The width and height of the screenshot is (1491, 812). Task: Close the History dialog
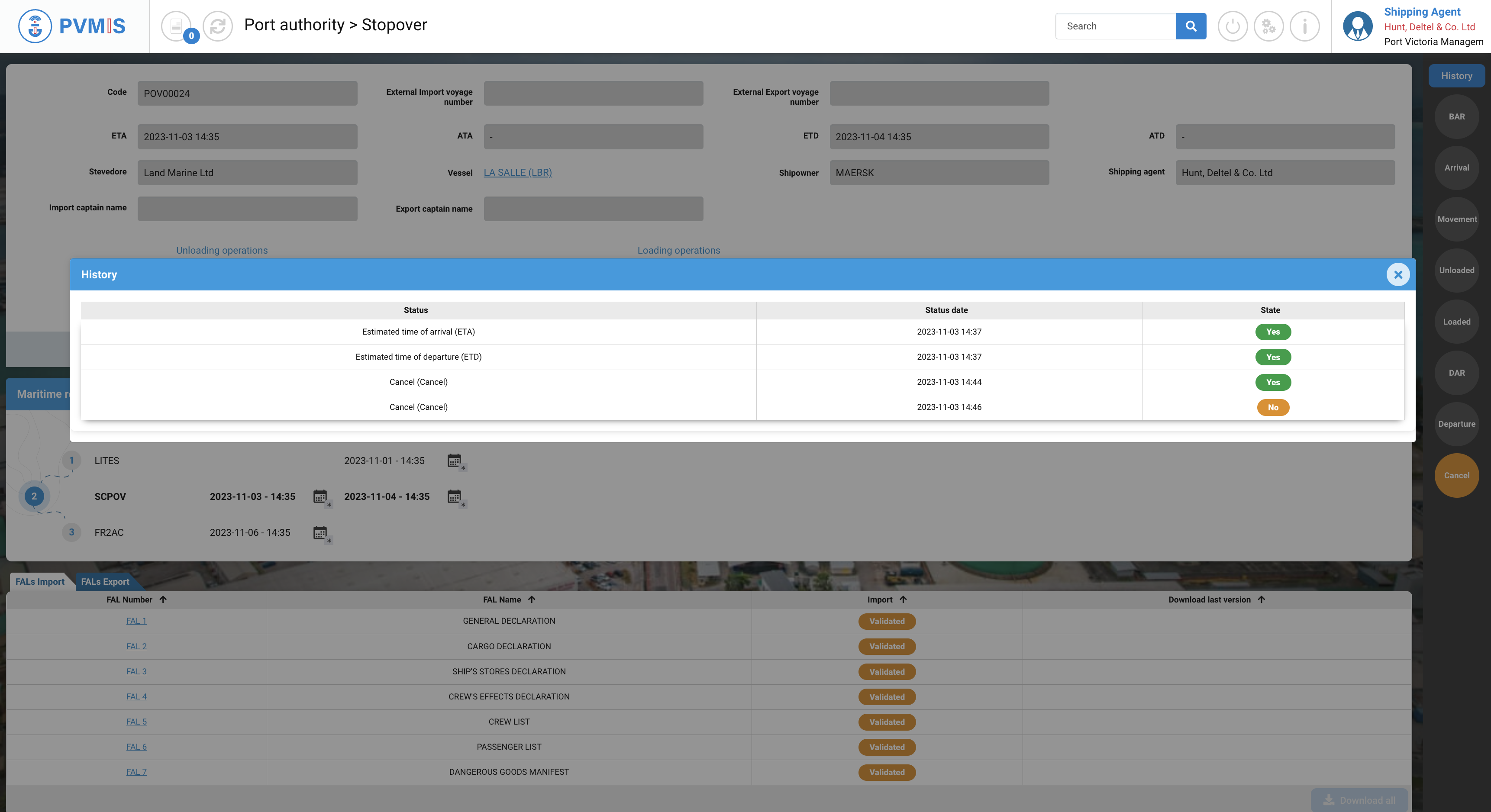[x=1398, y=274]
